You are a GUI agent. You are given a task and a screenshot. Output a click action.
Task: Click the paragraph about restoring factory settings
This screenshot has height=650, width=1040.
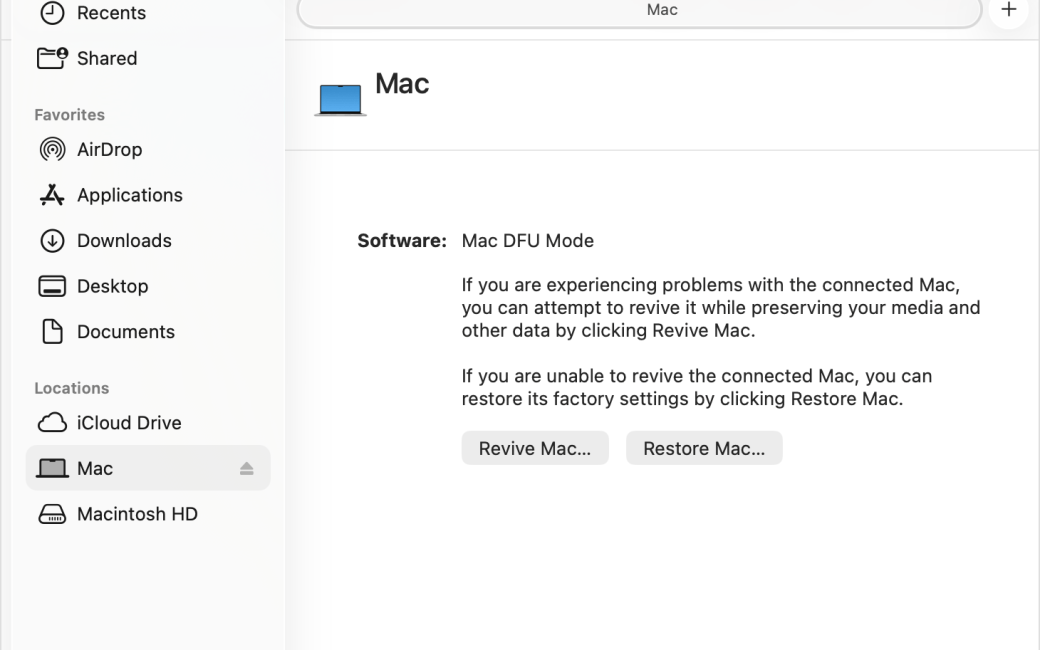(696, 387)
